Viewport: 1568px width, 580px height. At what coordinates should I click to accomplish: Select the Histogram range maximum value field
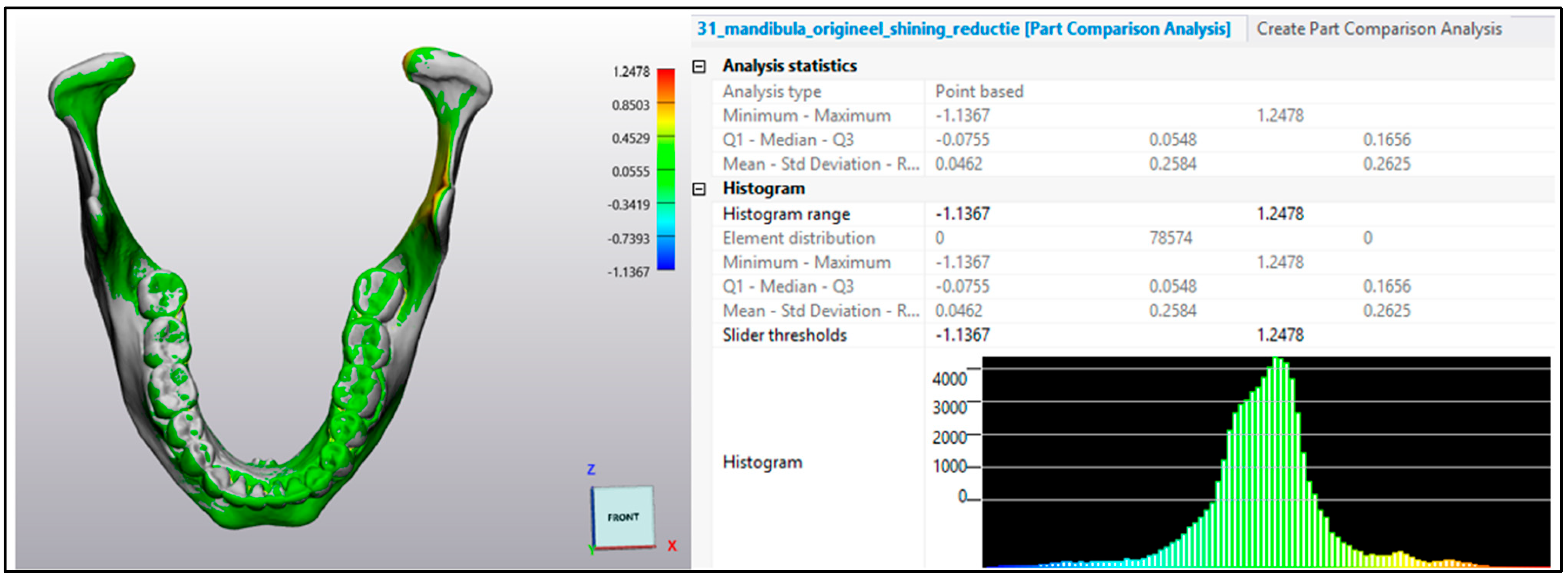coord(1280,214)
